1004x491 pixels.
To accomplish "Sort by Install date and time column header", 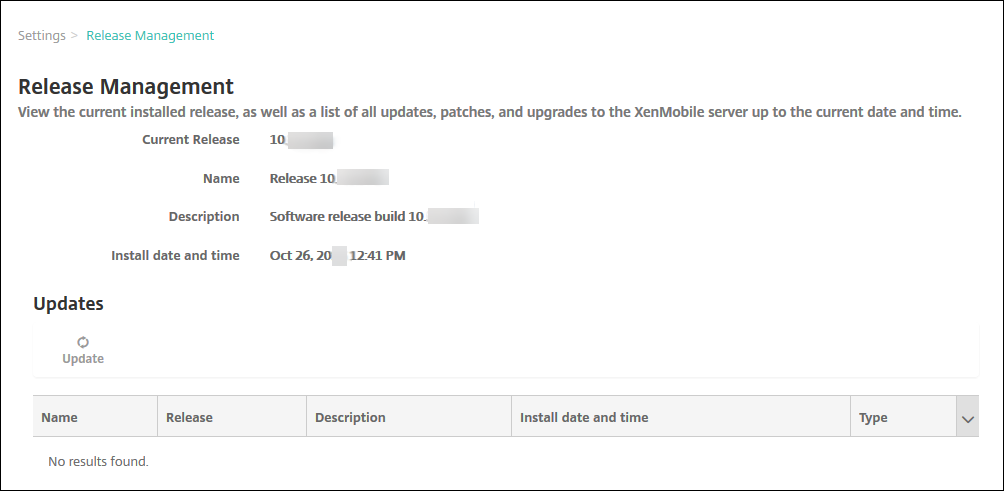I will click(584, 417).
